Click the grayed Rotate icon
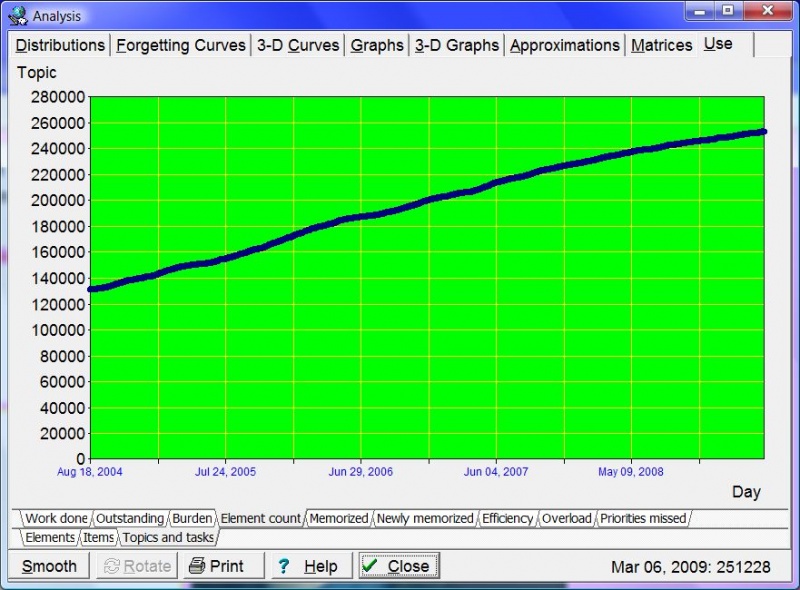 click(x=113, y=566)
